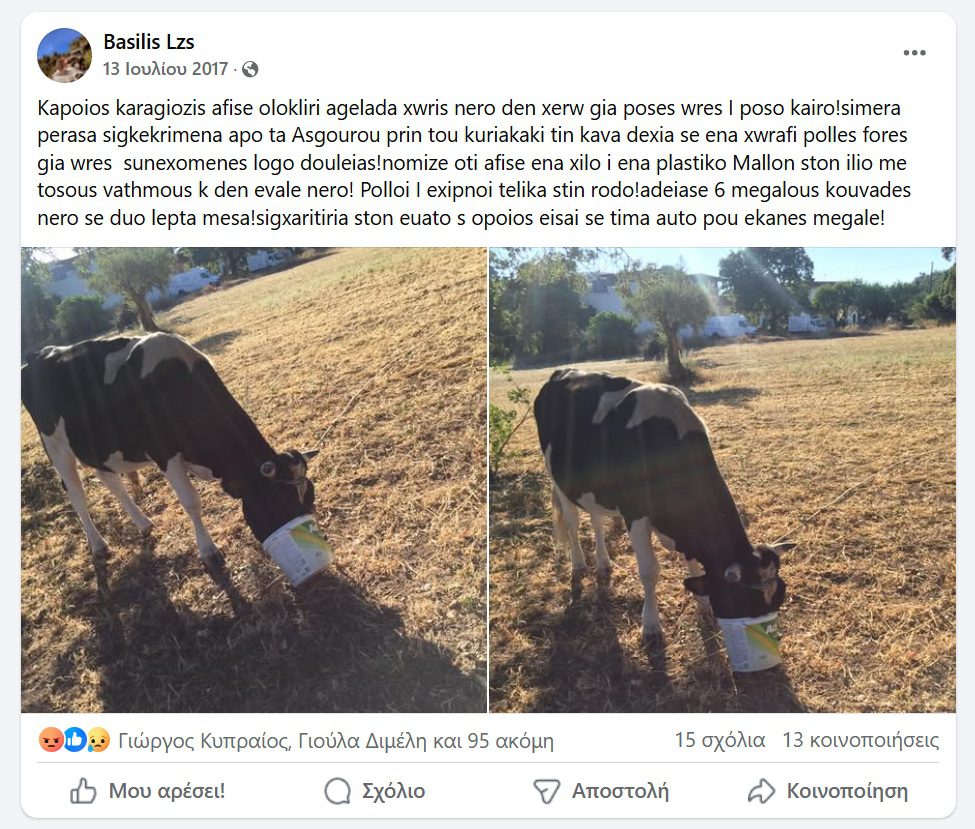The image size is (975, 829).
Task: Click the Αποστολή send icon
Action: click(547, 791)
